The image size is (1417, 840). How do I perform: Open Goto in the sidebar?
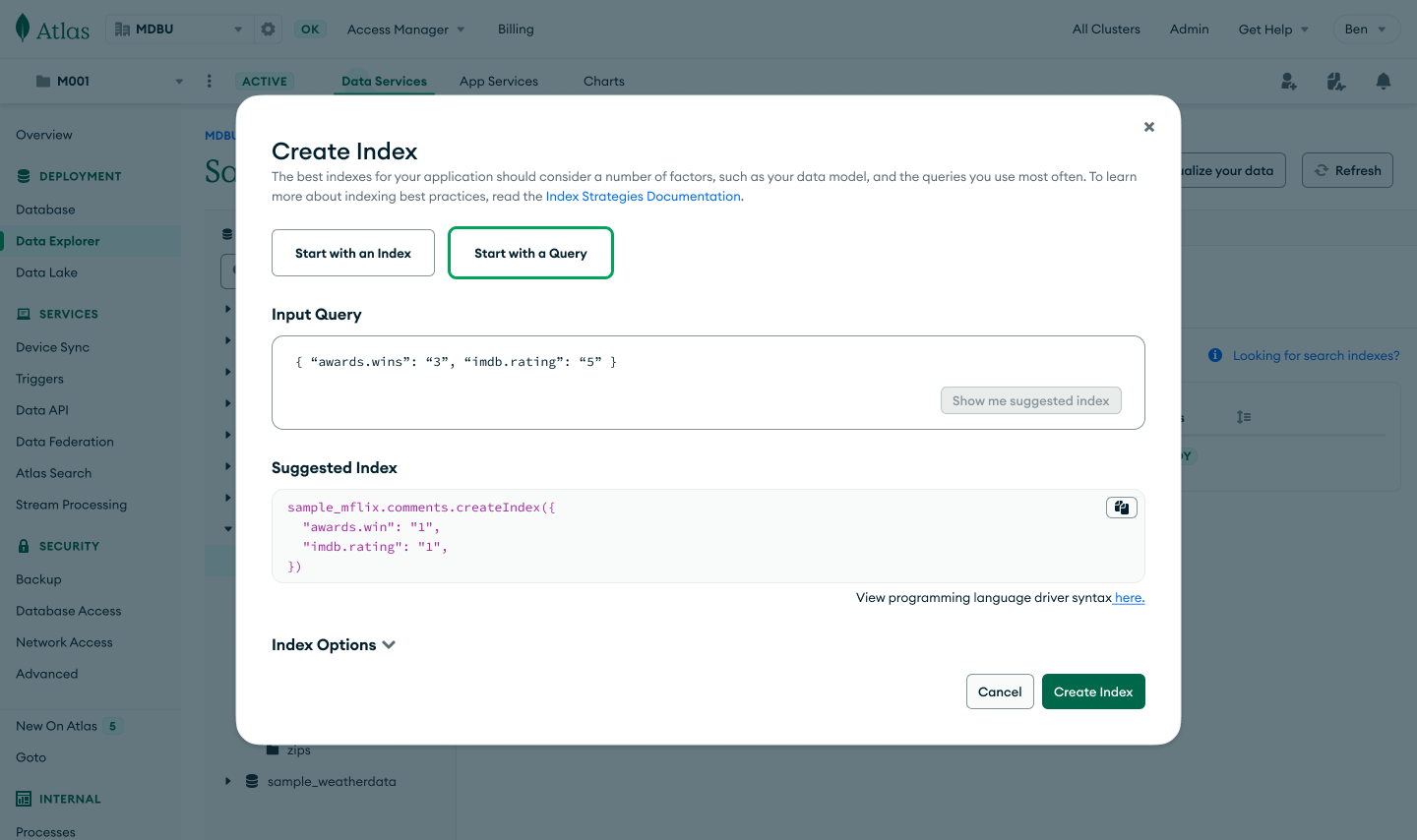pyautogui.click(x=31, y=757)
